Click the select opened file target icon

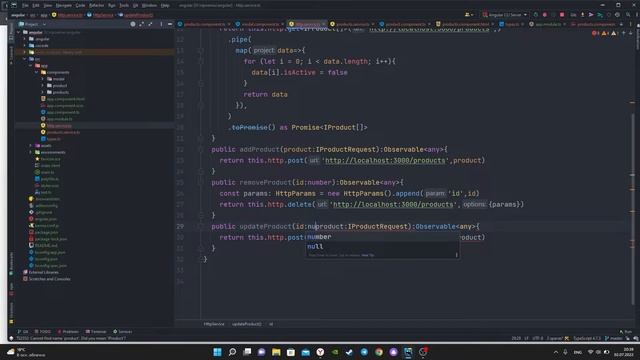[133, 24]
